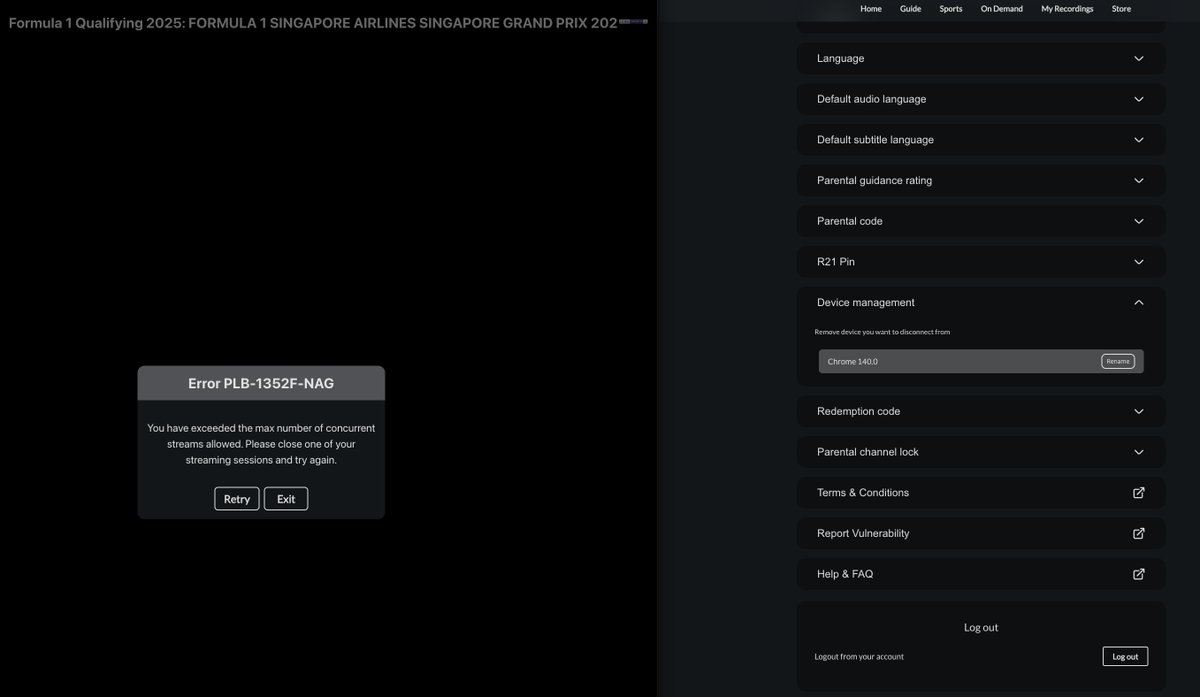This screenshot has width=1200, height=697.
Task: Expand Default subtitle language section
Action: tap(981, 140)
